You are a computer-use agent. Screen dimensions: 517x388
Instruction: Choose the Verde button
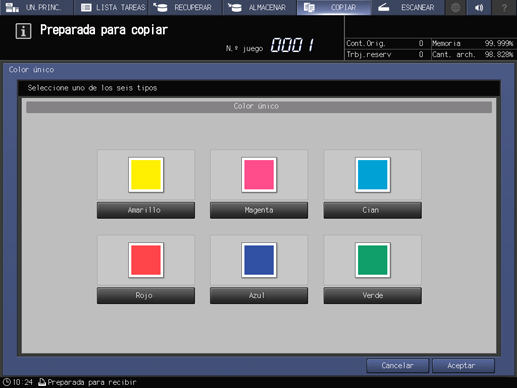click(373, 295)
